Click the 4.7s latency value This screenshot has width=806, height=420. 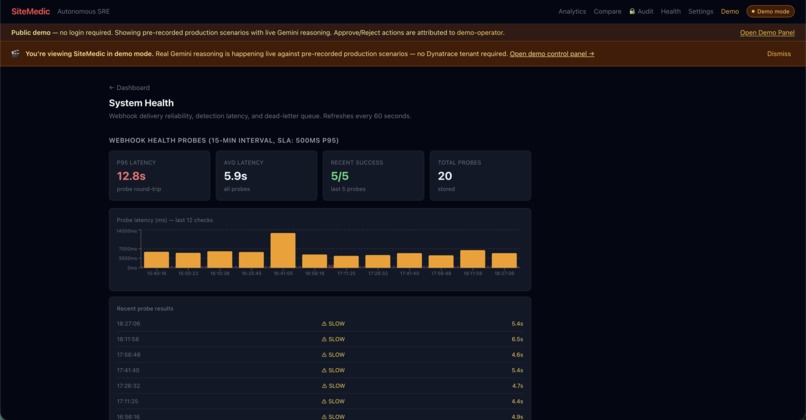click(x=517, y=386)
